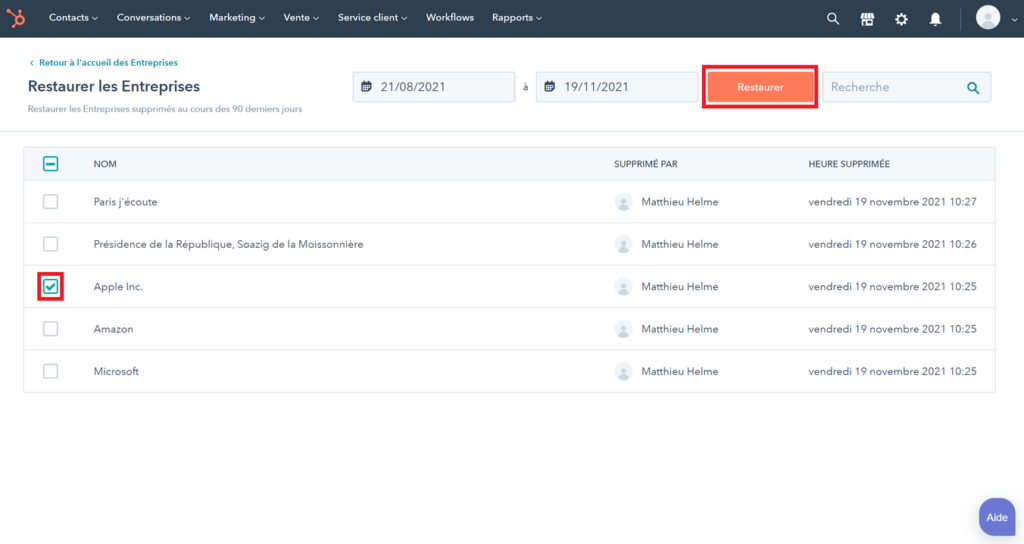Click the calendar icon beside 21/08/2021
Viewport: 1024px width, 544px height.
pos(366,87)
